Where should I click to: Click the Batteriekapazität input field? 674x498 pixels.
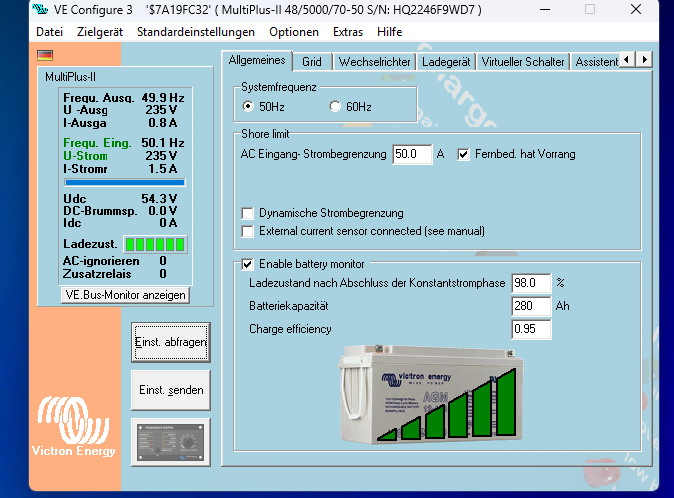pyautogui.click(x=531, y=306)
